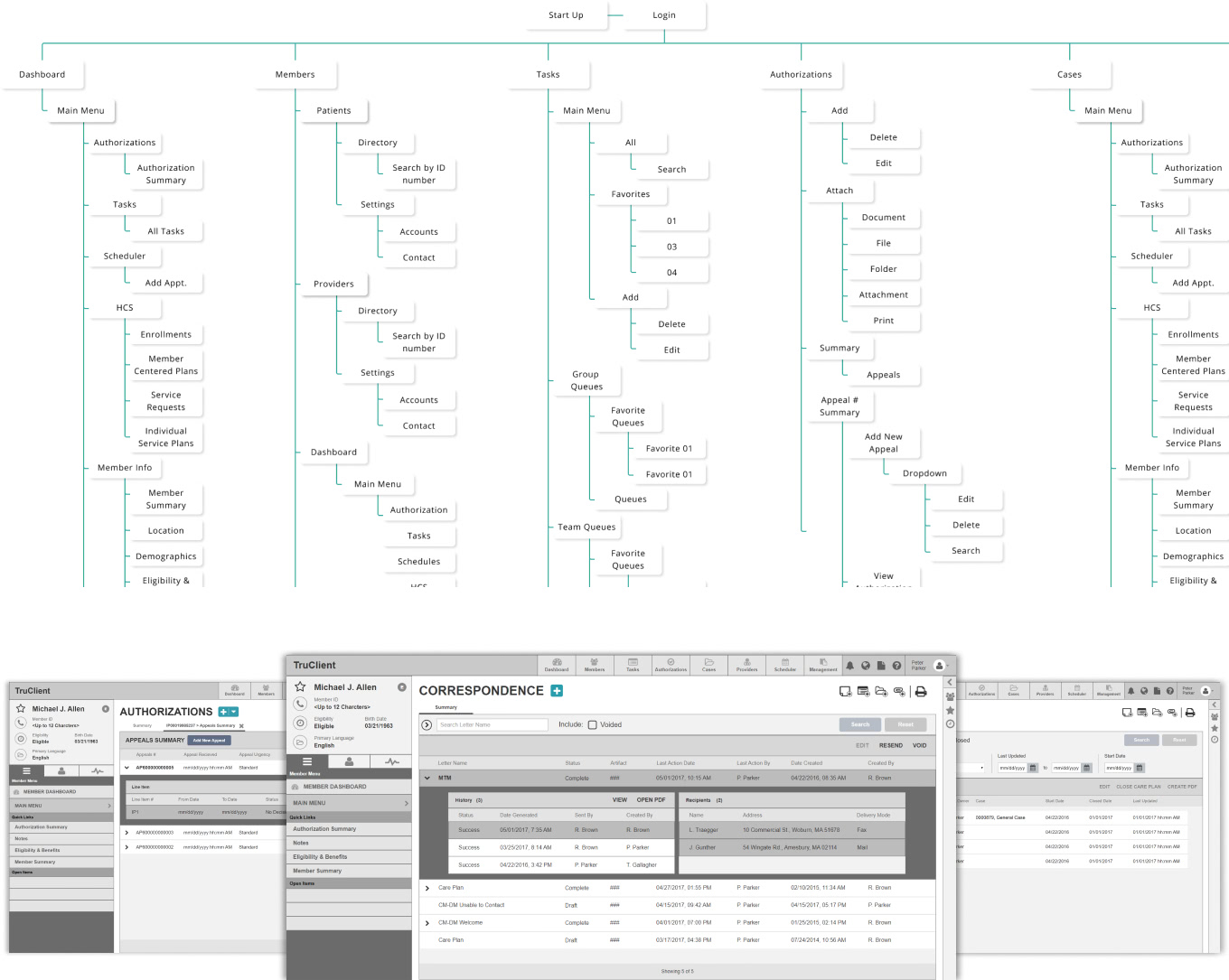
Task: Click the RESEND action link
Action: 891,746
